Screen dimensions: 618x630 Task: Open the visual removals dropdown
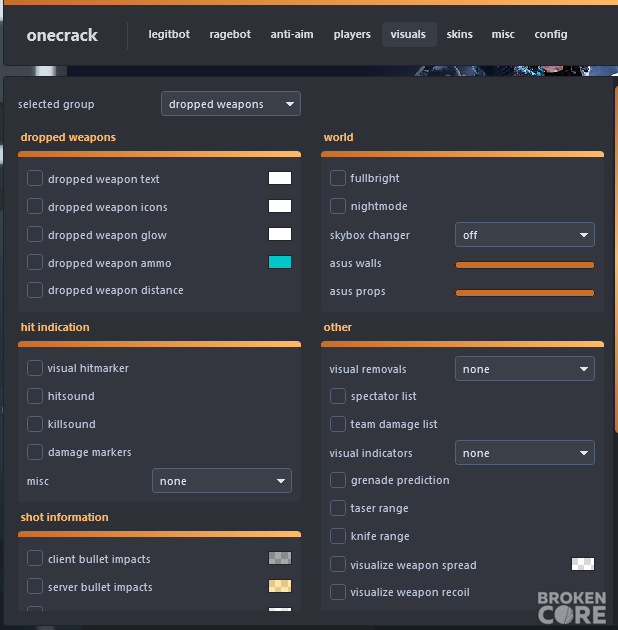[x=524, y=368]
